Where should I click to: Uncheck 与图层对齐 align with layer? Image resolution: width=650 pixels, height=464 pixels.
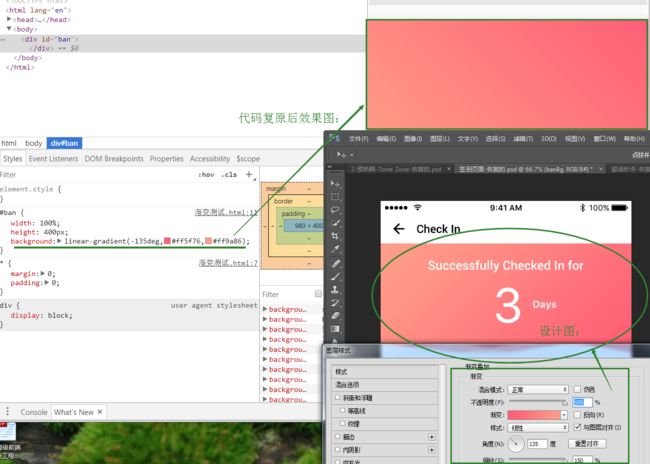pyautogui.click(x=577, y=427)
